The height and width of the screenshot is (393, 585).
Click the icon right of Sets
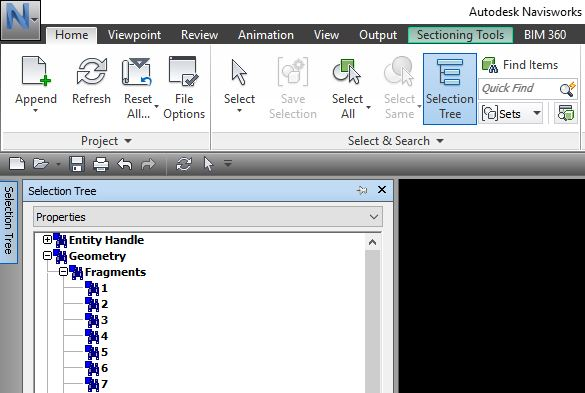pos(566,113)
